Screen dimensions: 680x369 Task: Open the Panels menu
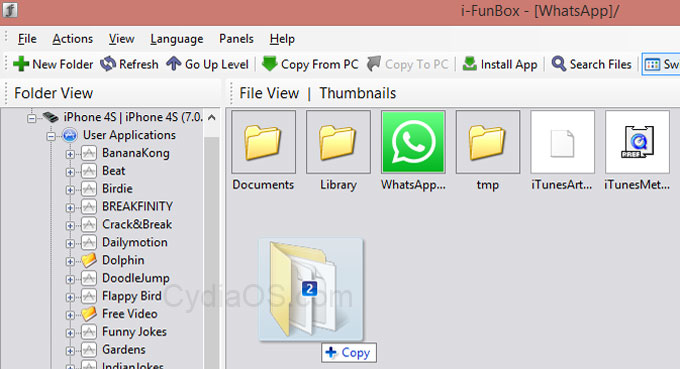tap(236, 39)
